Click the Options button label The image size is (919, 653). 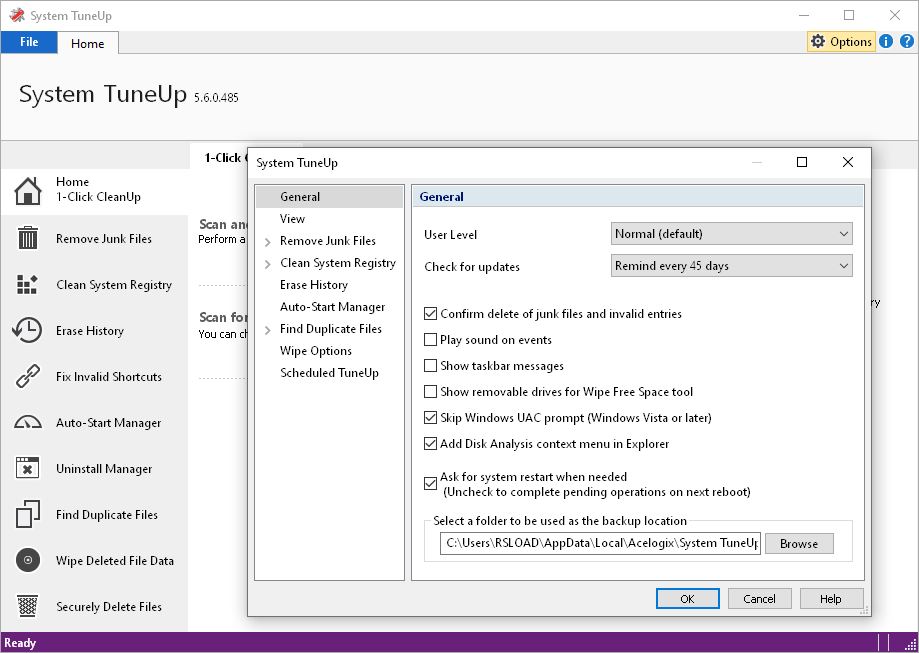tap(851, 42)
